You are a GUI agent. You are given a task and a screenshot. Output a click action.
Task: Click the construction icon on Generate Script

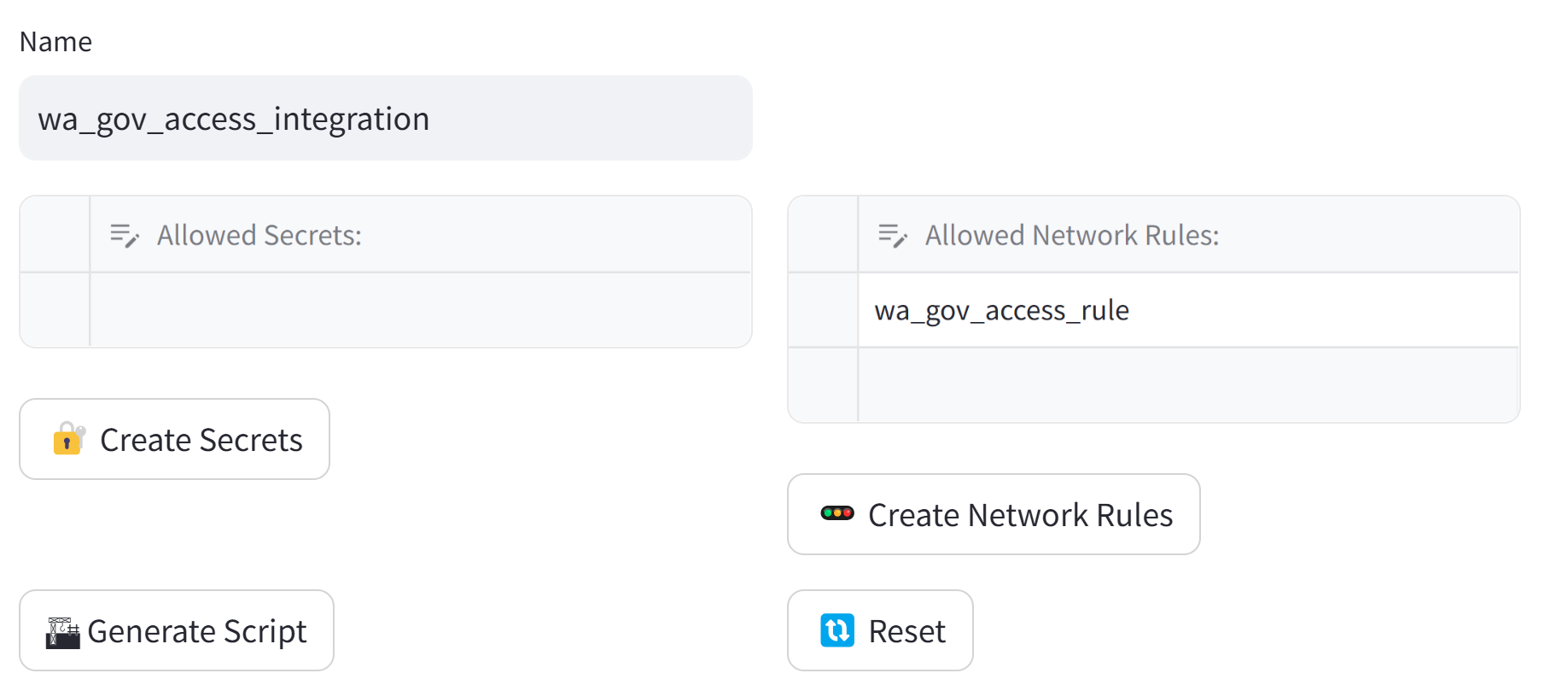point(62,632)
